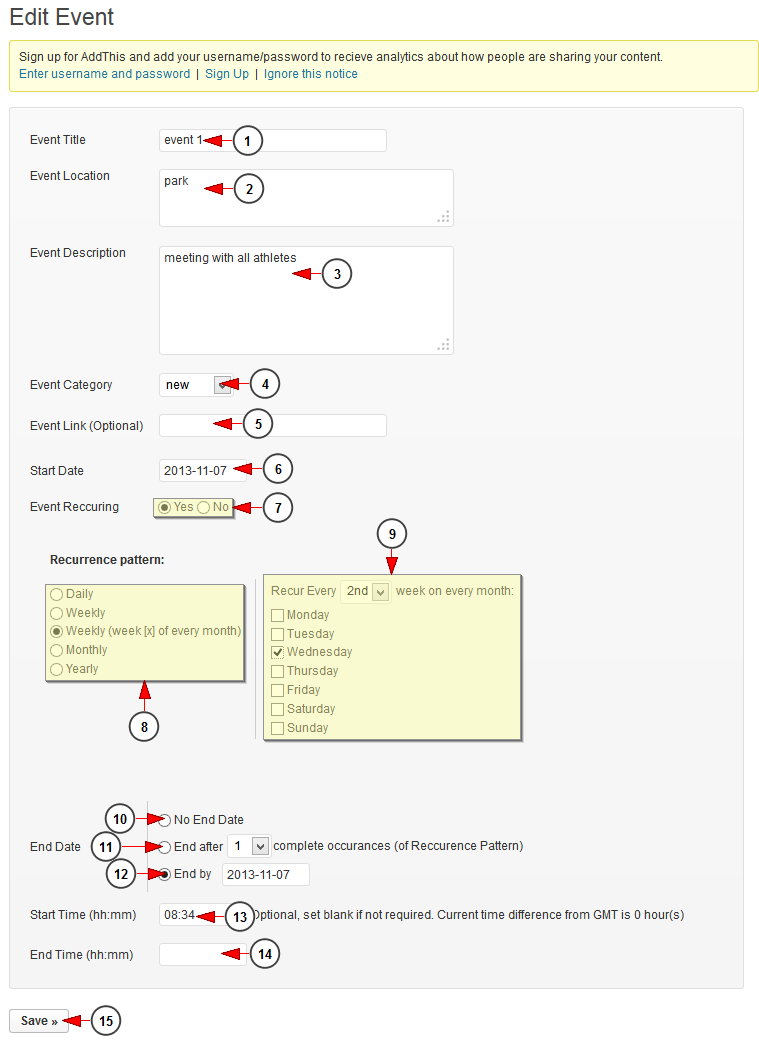Viewport: 759px width, 1049px height.
Task: Uncheck the Wednesday checkbox
Action: (278, 652)
